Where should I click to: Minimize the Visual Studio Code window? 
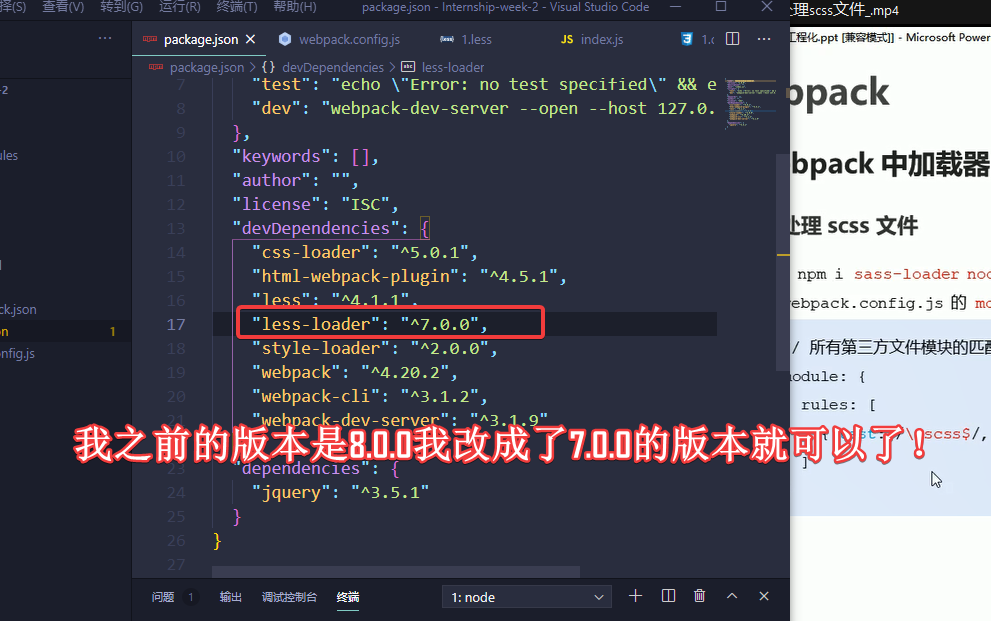pos(676,7)
